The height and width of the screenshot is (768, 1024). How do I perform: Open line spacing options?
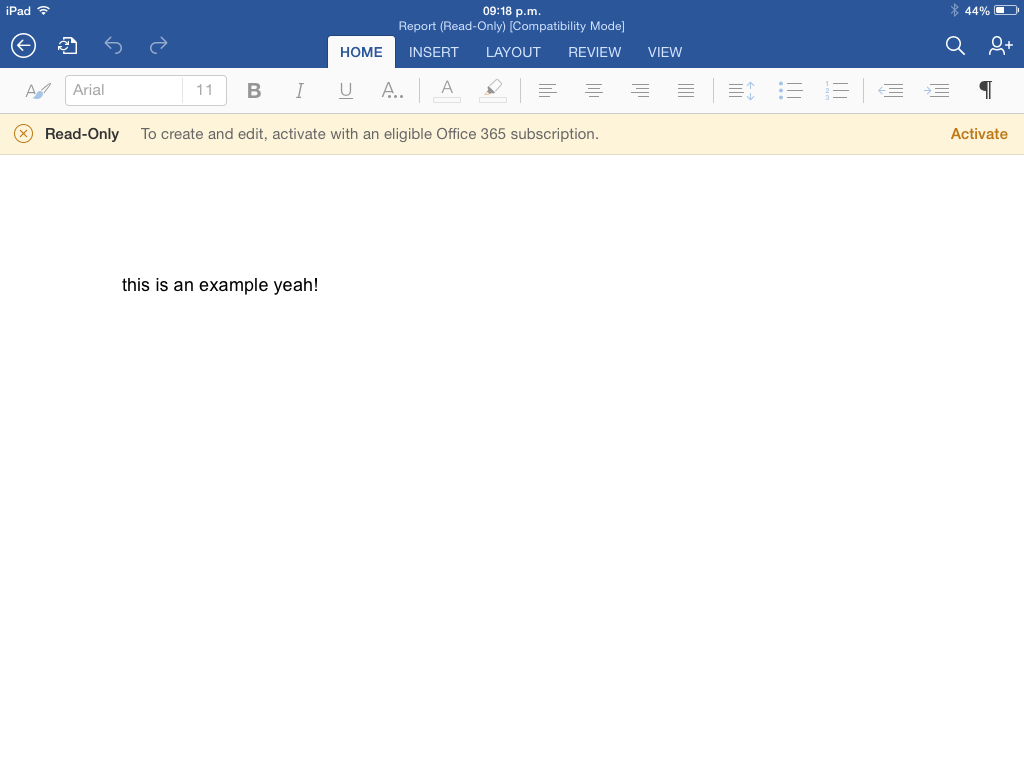click(741, 90)
